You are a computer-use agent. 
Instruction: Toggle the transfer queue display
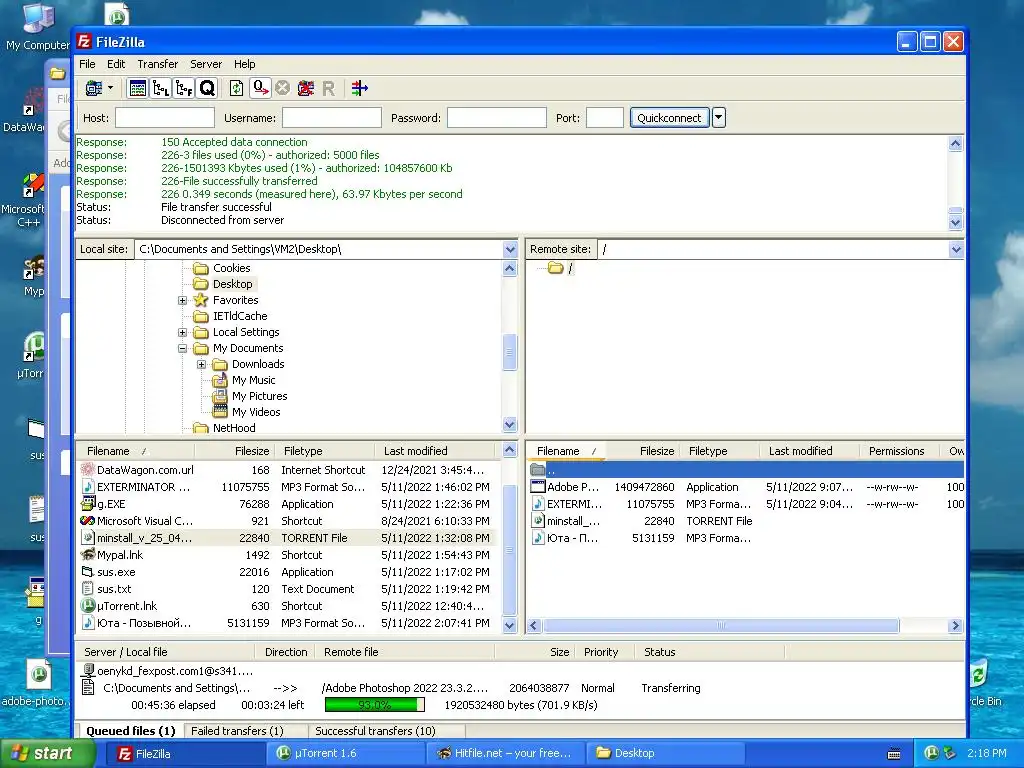point(207,88)
